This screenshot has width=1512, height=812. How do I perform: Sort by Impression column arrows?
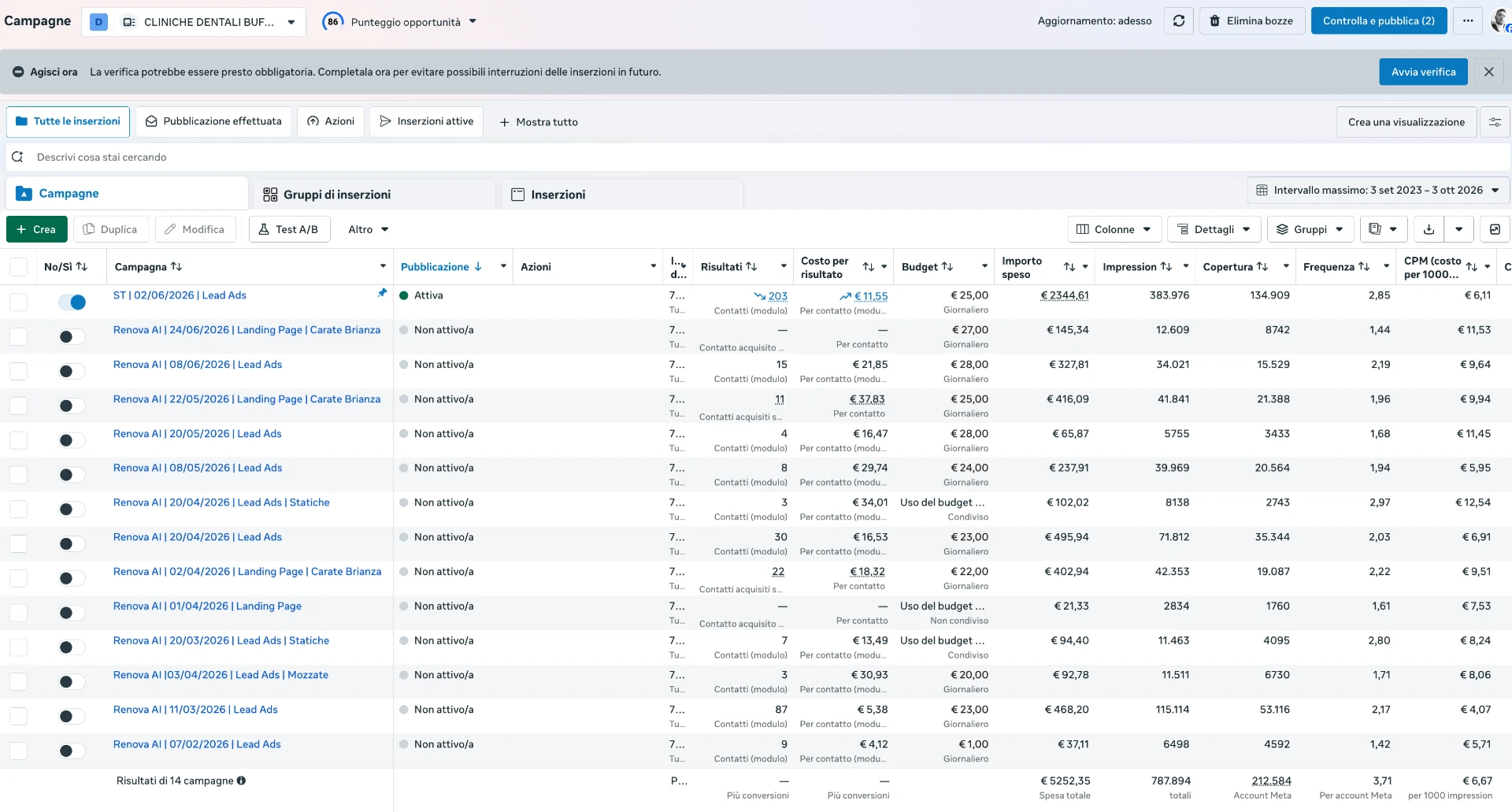[1166, 267]
